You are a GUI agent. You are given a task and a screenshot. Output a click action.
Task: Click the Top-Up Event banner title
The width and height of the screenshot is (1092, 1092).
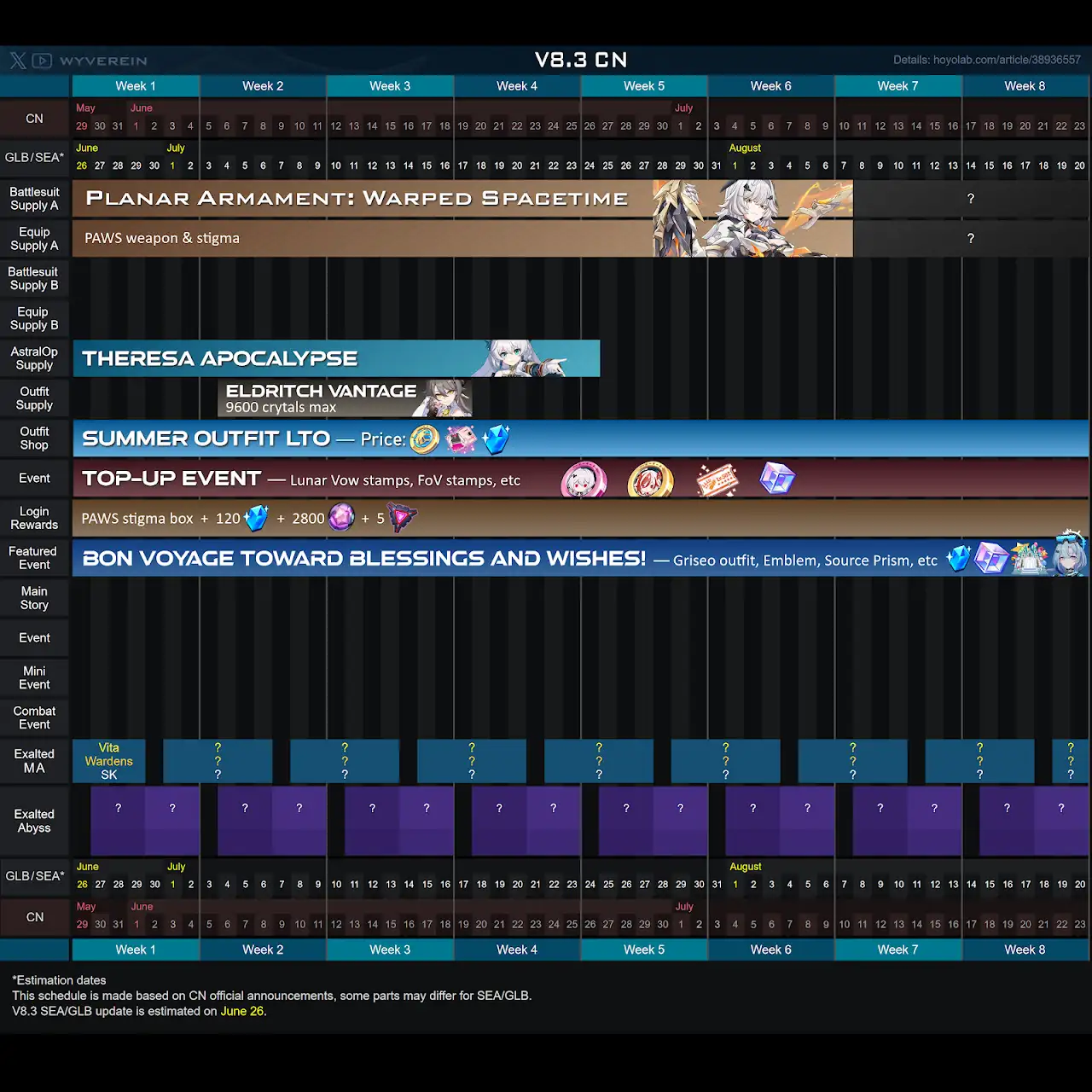point(171,479)
